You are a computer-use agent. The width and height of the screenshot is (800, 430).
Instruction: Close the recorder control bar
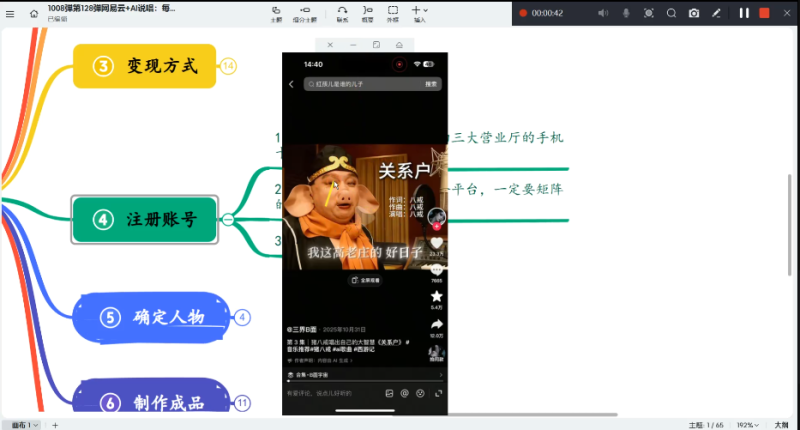coord(787,13)
